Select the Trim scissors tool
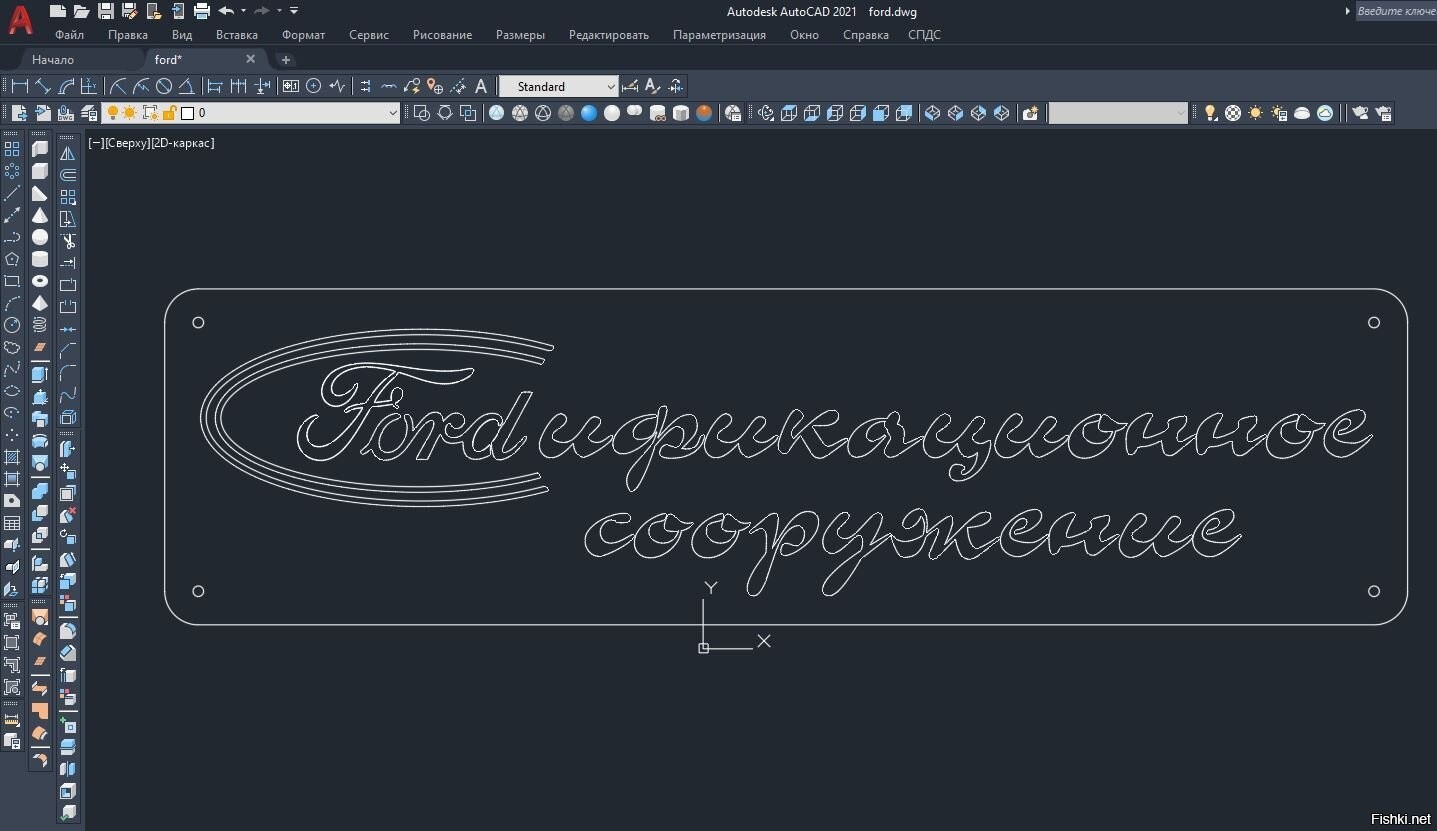This screenshot has height=831, width=1437. [68, 241]
